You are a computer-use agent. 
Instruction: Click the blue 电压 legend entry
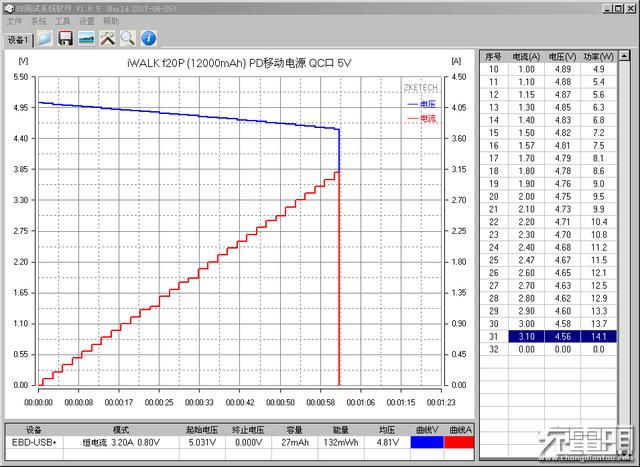[422, 104]
